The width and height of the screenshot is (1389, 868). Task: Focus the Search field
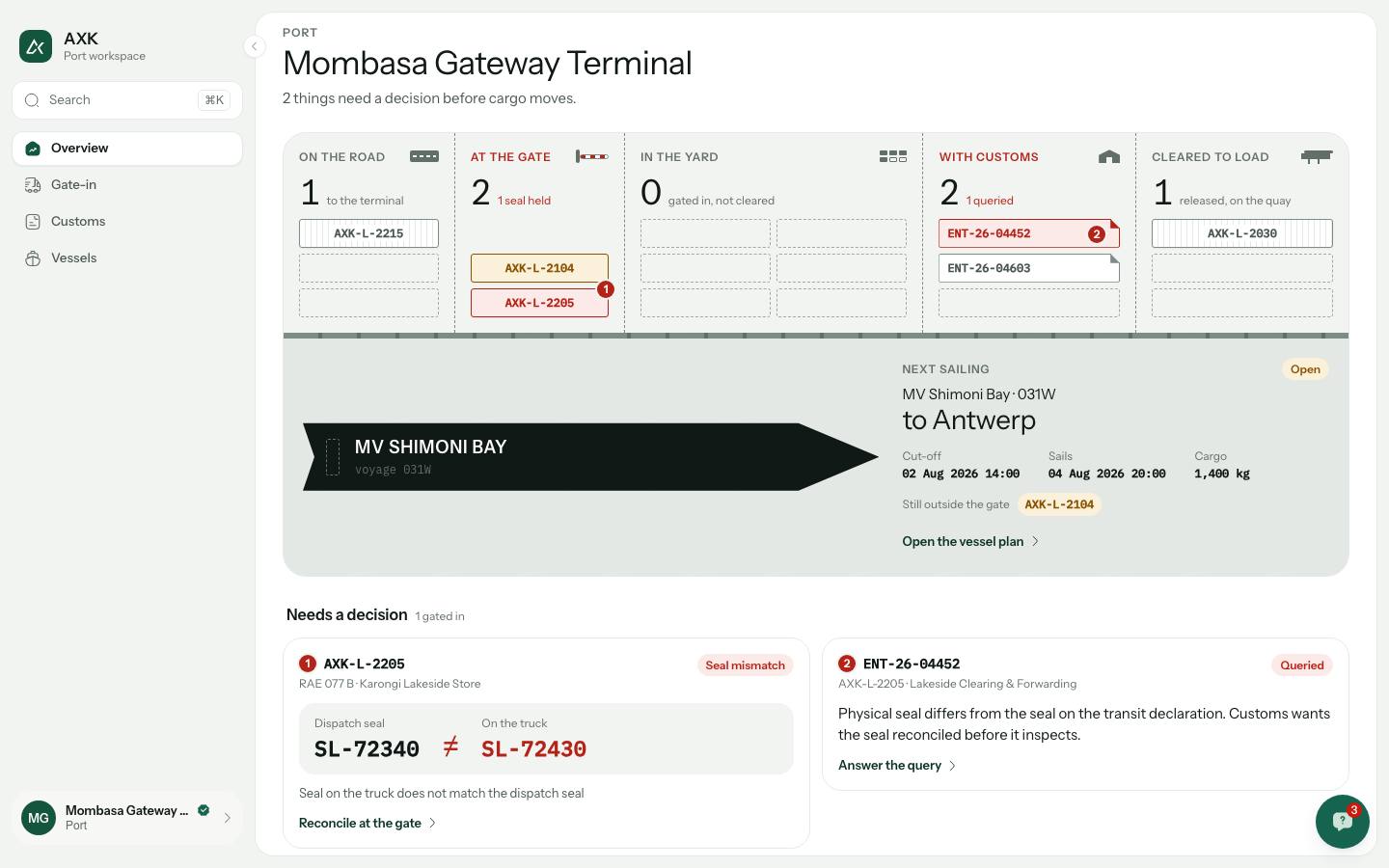coord(127,100)
